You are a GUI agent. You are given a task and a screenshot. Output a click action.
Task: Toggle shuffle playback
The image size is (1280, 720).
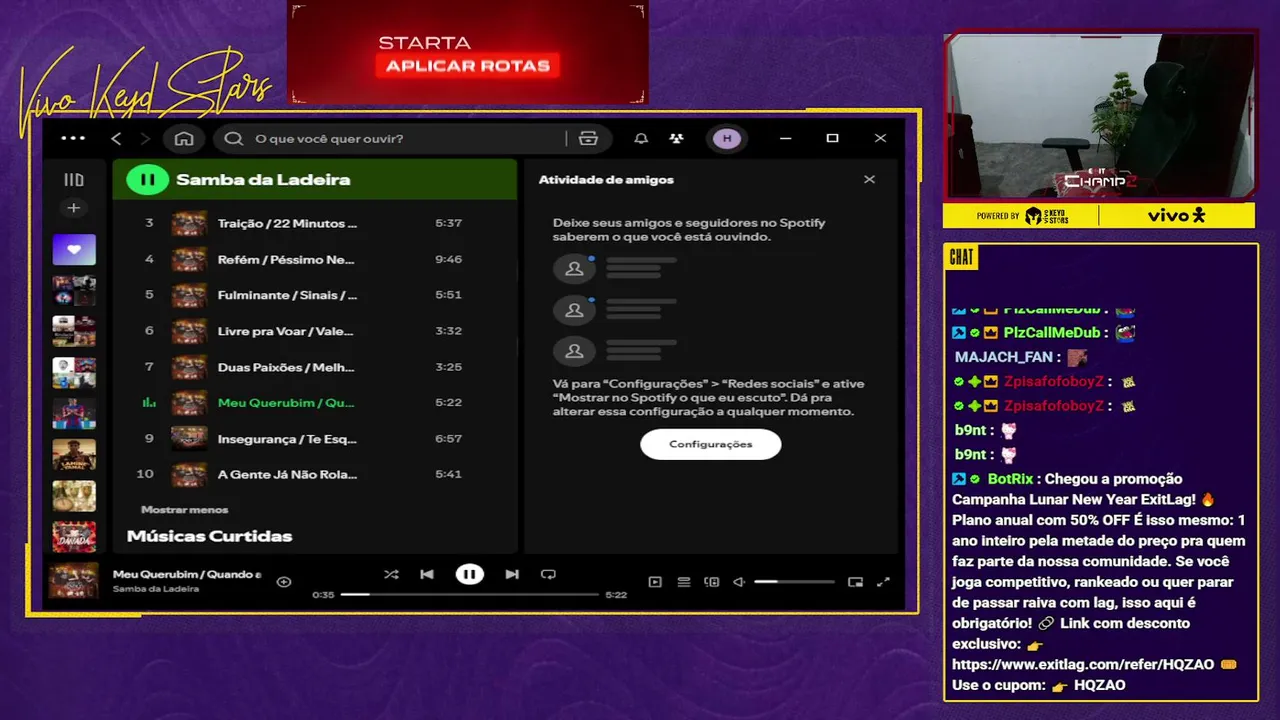[391, 574]
